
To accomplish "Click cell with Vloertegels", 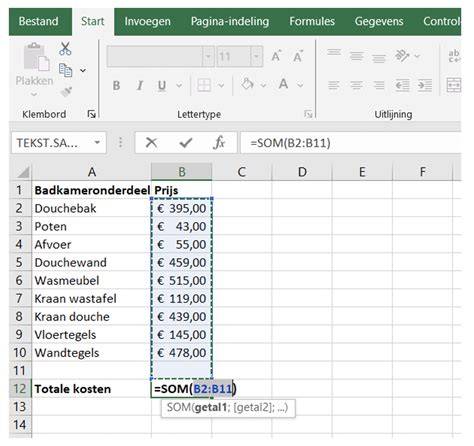I will 92,335.
